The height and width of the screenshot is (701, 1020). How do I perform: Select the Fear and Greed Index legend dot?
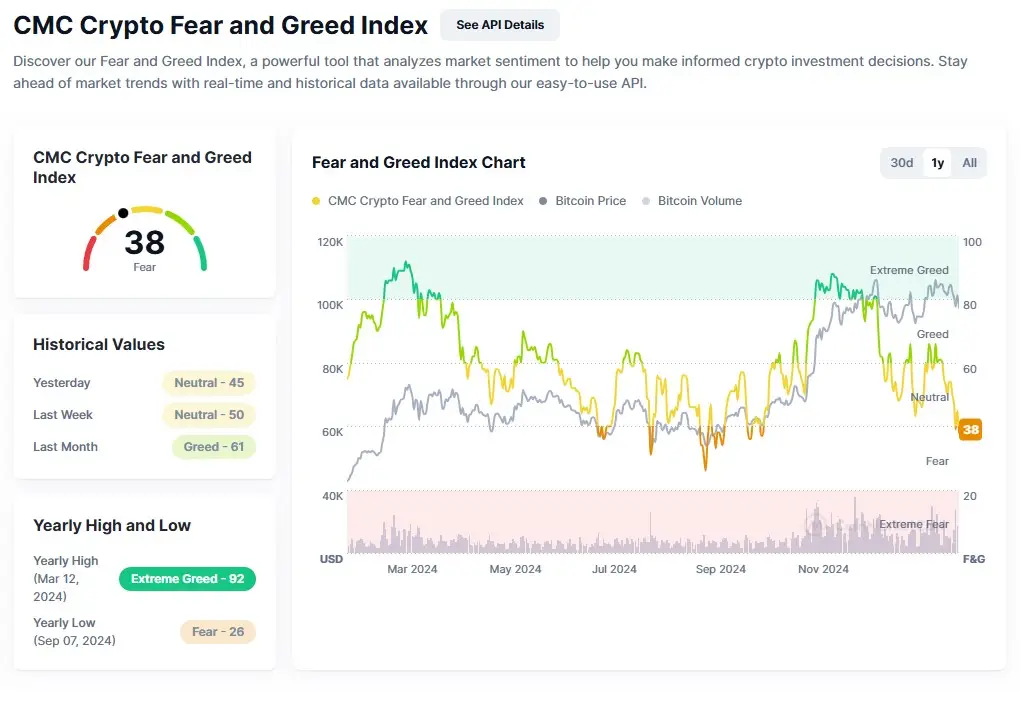(316, 200)
